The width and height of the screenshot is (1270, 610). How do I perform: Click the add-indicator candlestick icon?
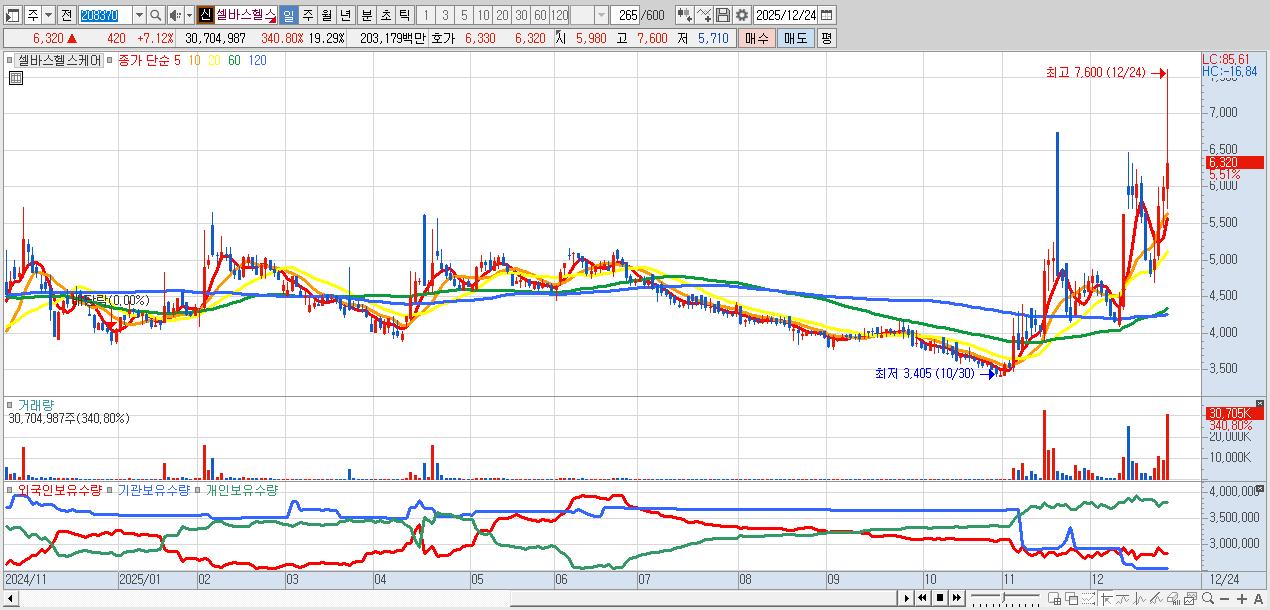[x=685, y=15]
